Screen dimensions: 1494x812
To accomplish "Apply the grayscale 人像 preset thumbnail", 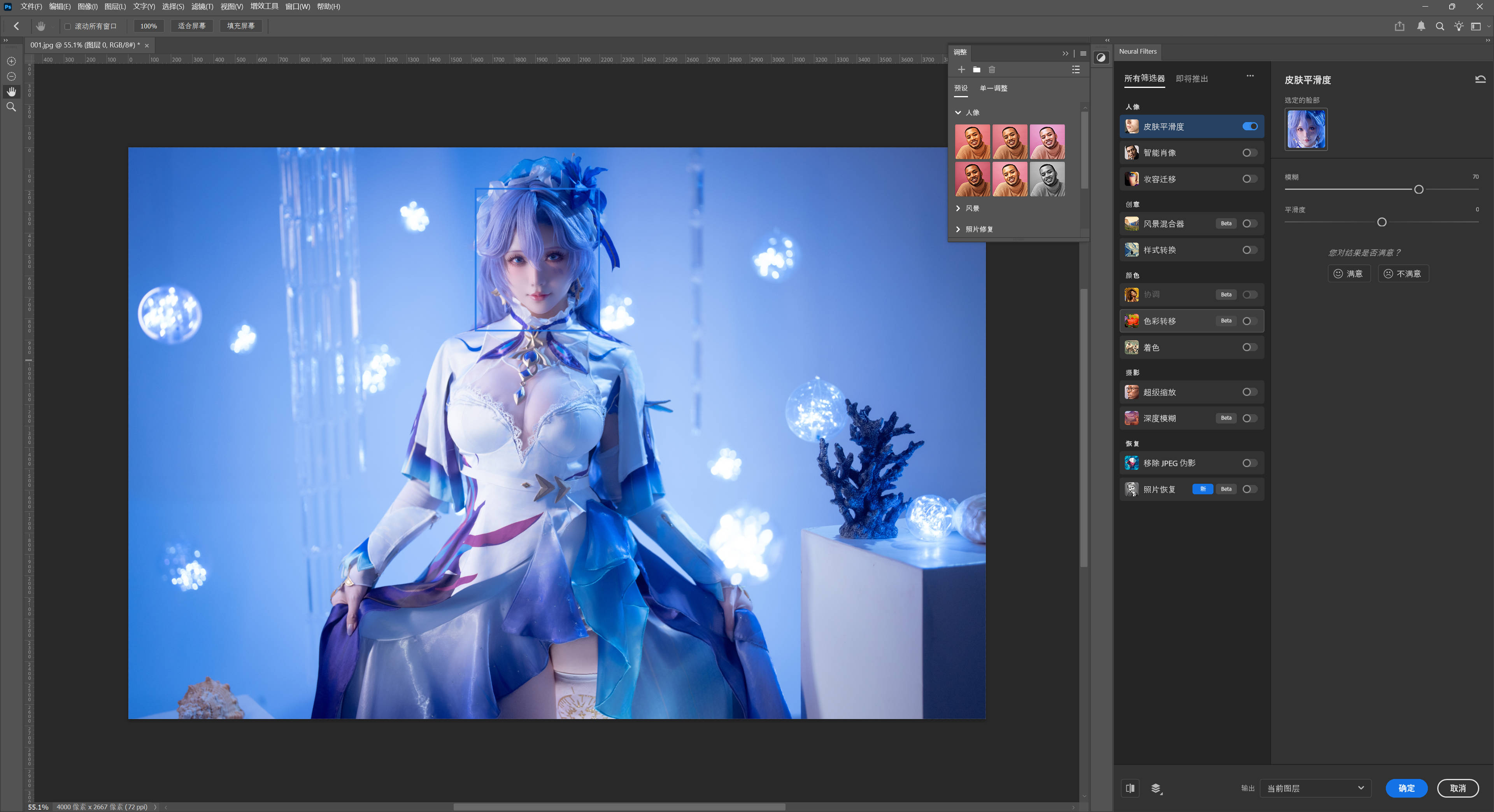I will tap(1047, 179).
